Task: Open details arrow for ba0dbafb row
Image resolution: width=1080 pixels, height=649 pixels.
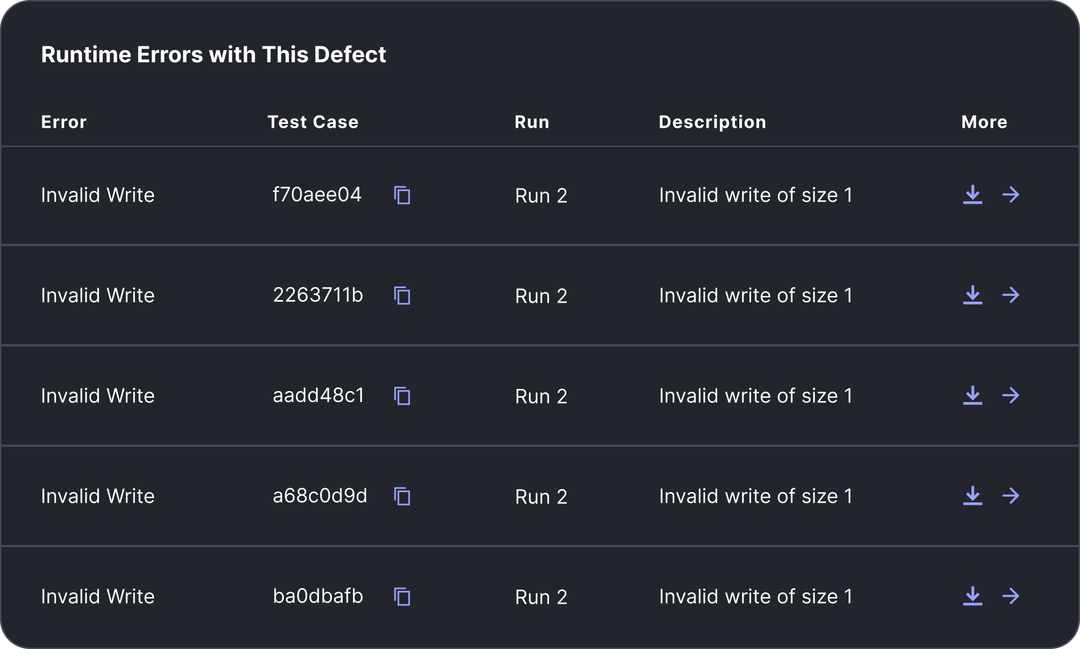Action: pos(1010,596)
